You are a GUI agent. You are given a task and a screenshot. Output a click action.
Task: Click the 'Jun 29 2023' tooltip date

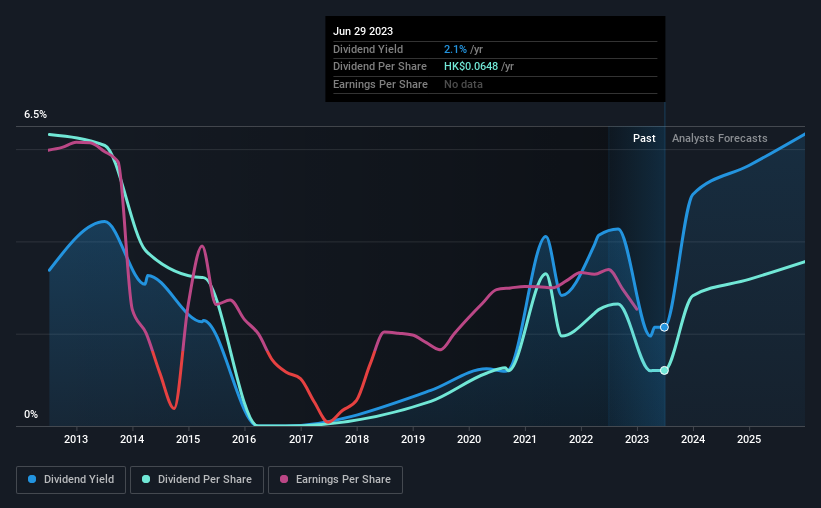point(363,31)
